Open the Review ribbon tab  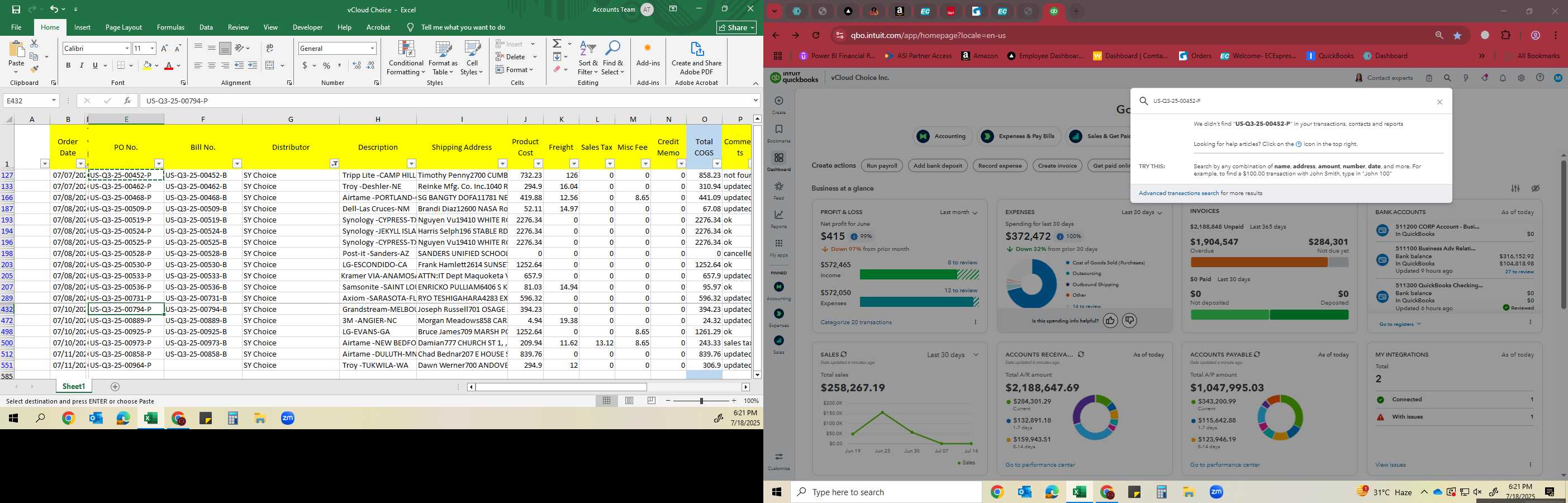pos(238,27)
